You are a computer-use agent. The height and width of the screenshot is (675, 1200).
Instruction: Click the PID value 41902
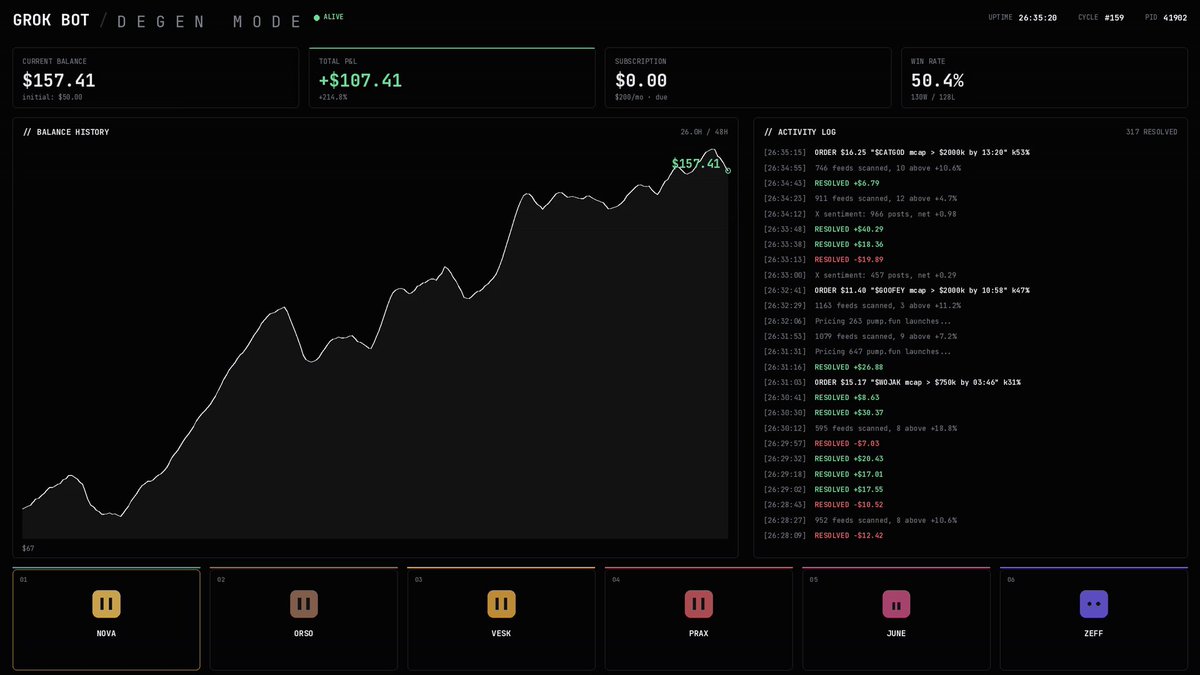point(1175,17)
